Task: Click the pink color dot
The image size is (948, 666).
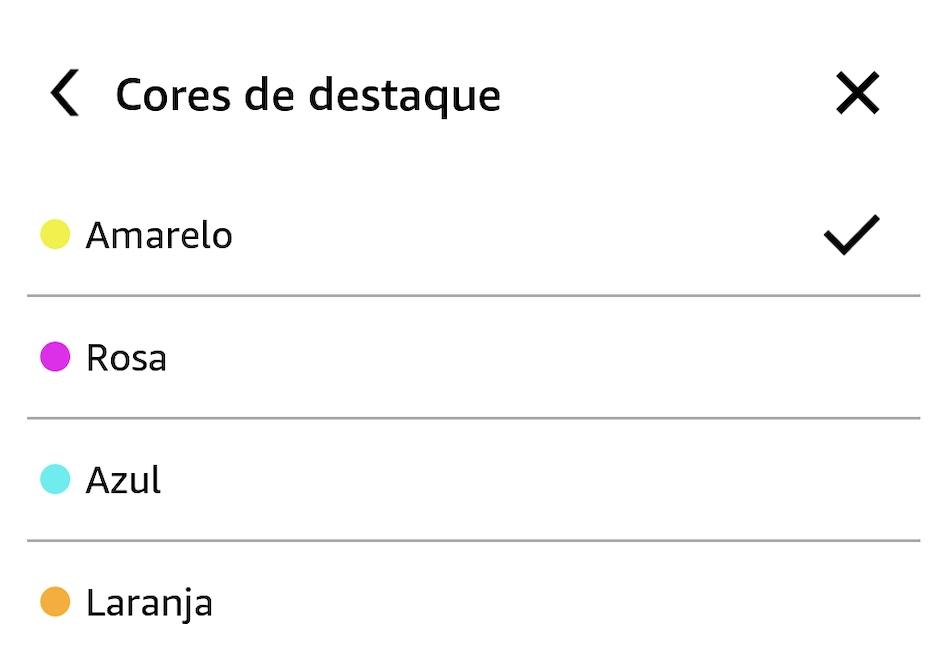Action: tap(55, 357)
